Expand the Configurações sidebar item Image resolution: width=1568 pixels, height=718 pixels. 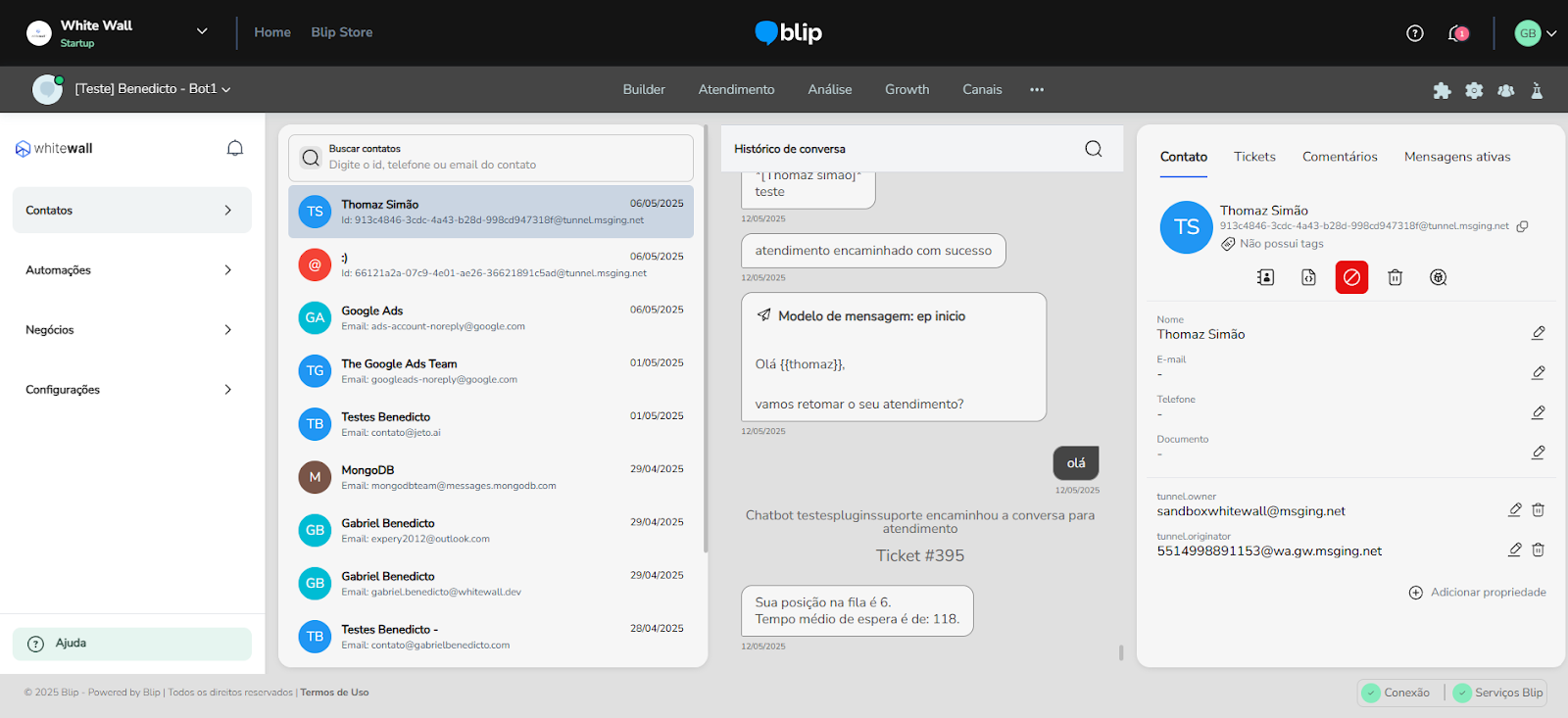tap(132, 389)
